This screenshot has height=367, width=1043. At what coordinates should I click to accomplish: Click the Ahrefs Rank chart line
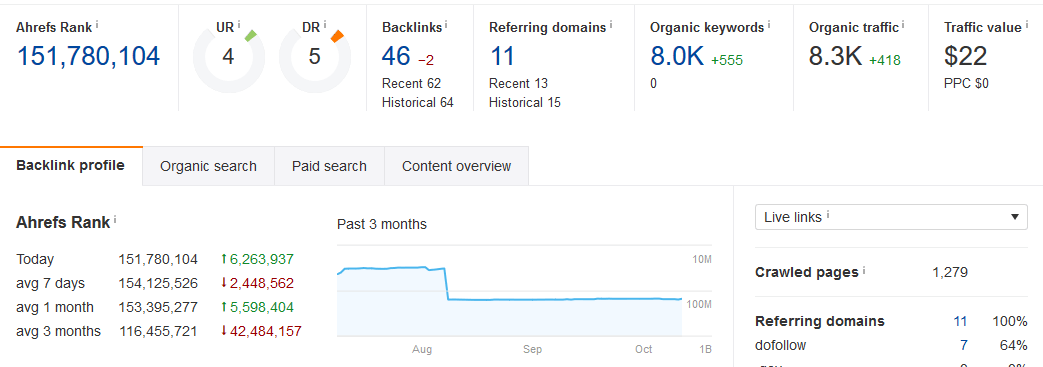point(565,300)
